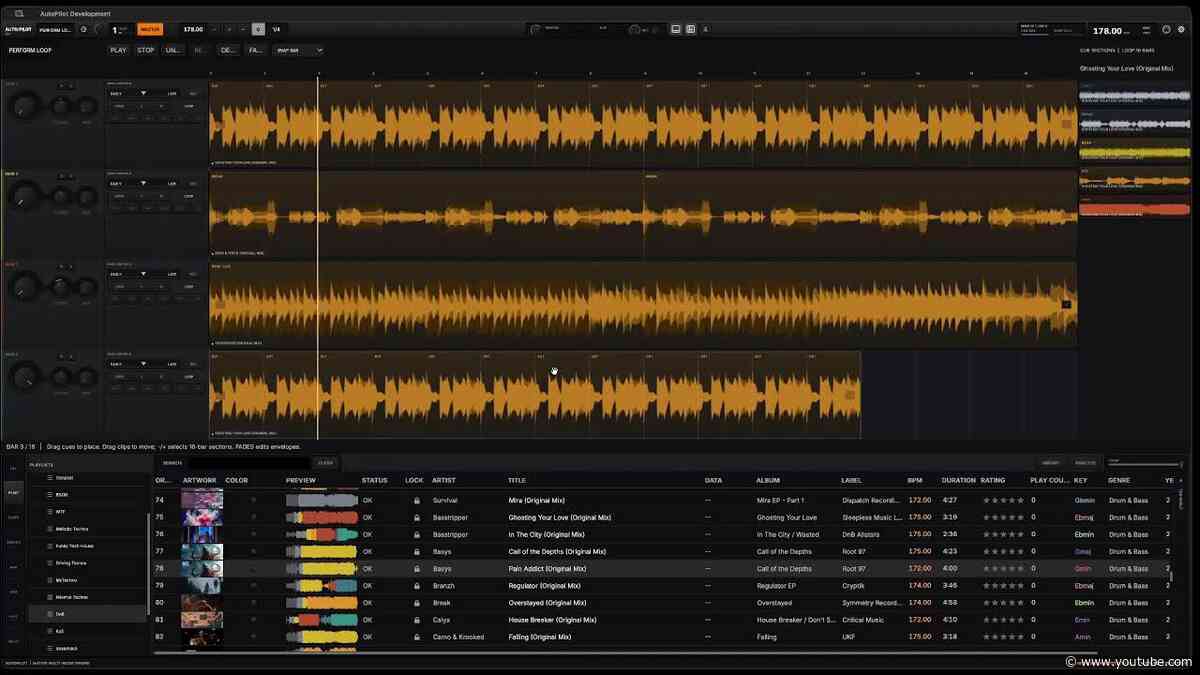Toggle the lock for the Overstayed track
The width and height of the screenshot is (1200, 675).
416,602
